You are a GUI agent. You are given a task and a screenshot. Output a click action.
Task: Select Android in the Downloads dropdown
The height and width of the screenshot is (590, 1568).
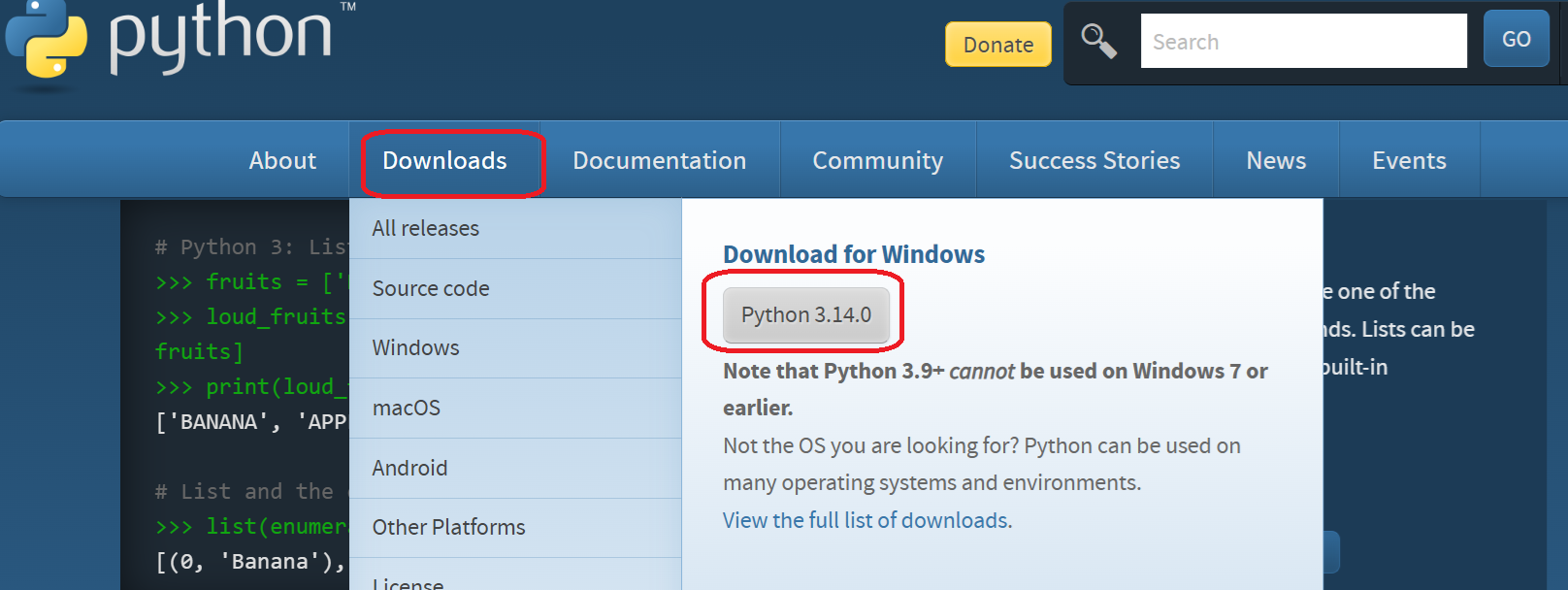[409, 469]
